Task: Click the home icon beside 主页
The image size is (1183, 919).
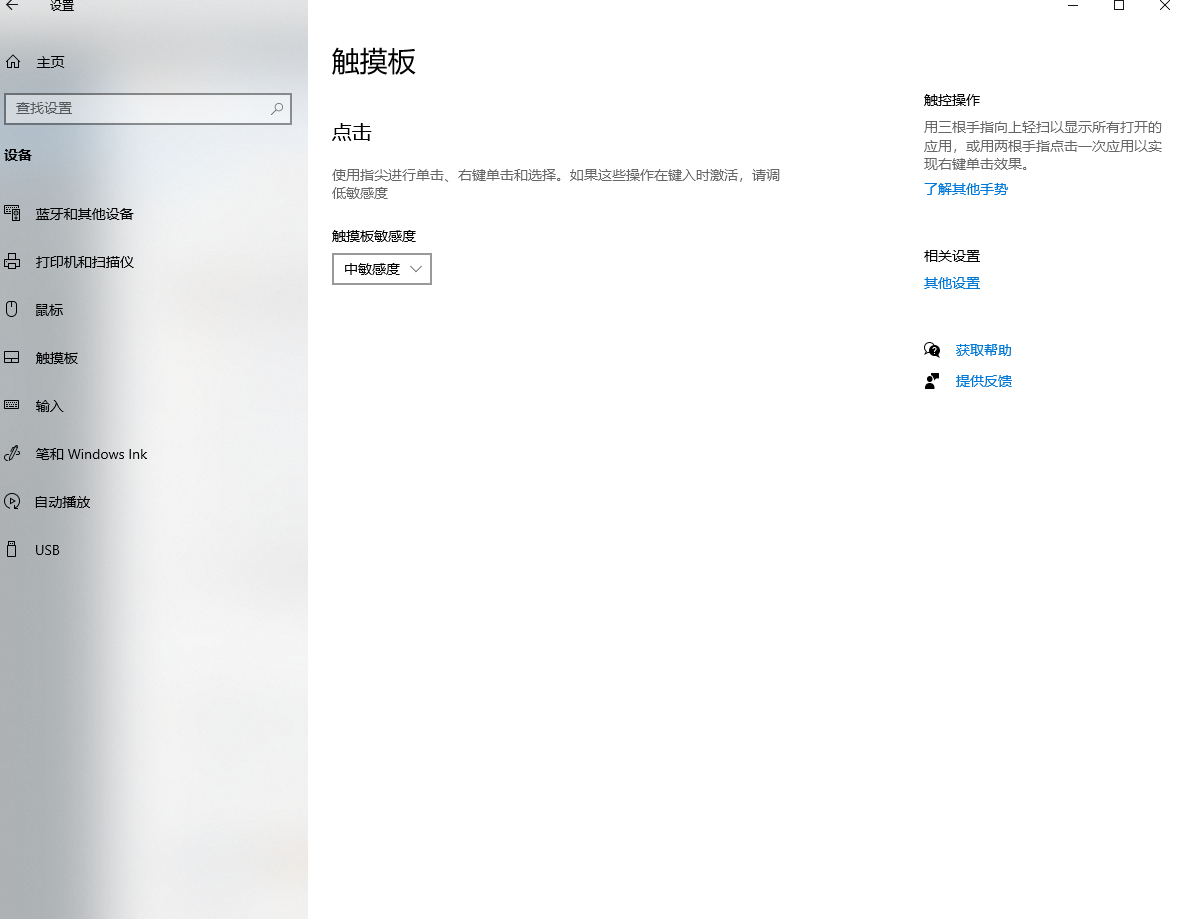Action: point(13,62)
